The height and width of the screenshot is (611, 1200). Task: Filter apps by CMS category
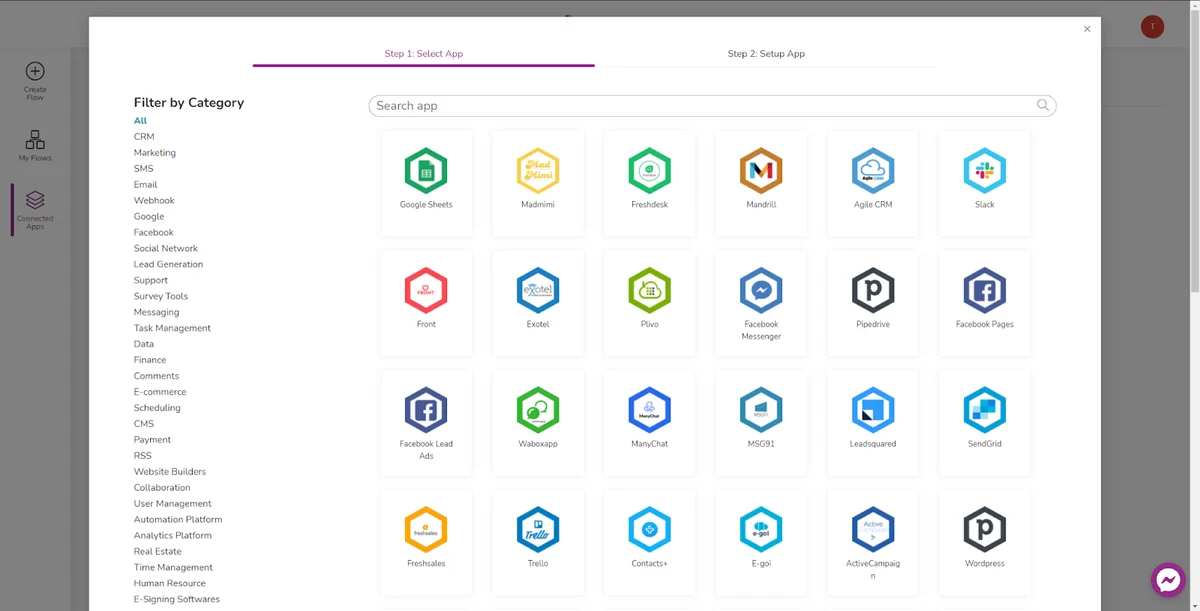coord(144,424)
